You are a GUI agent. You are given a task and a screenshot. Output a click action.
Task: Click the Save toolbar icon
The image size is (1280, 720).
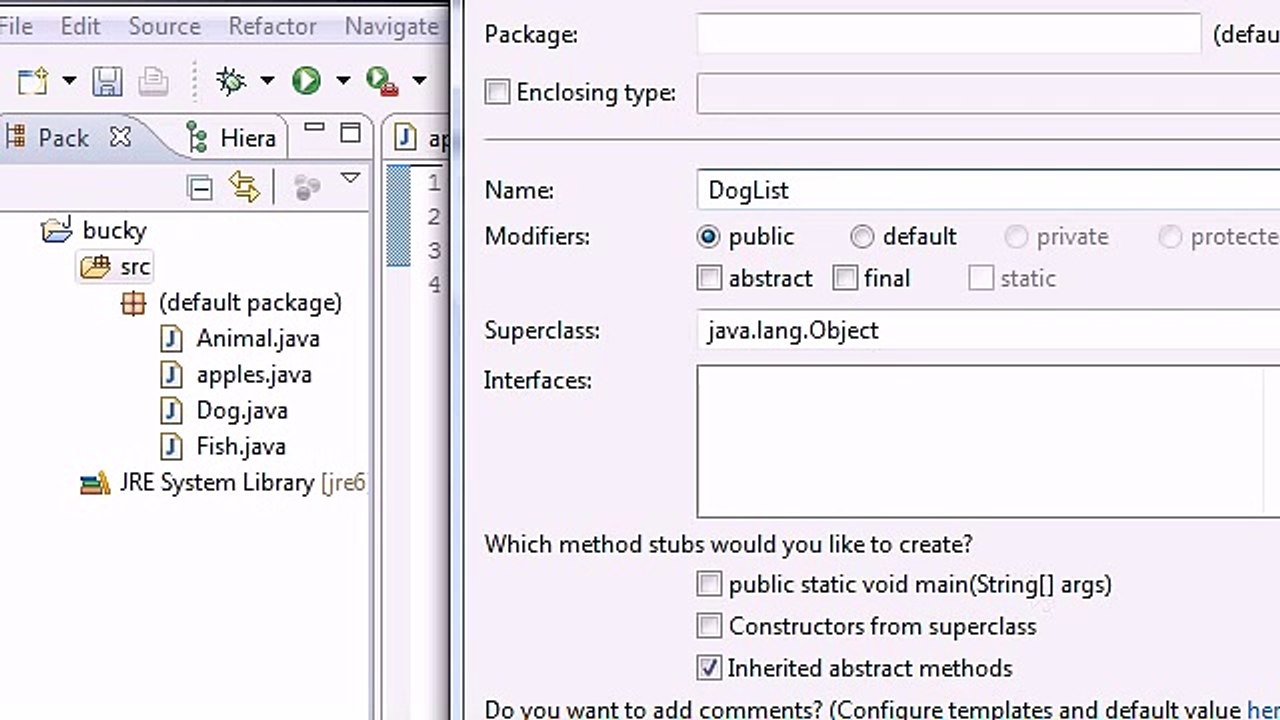coord(107,81)
